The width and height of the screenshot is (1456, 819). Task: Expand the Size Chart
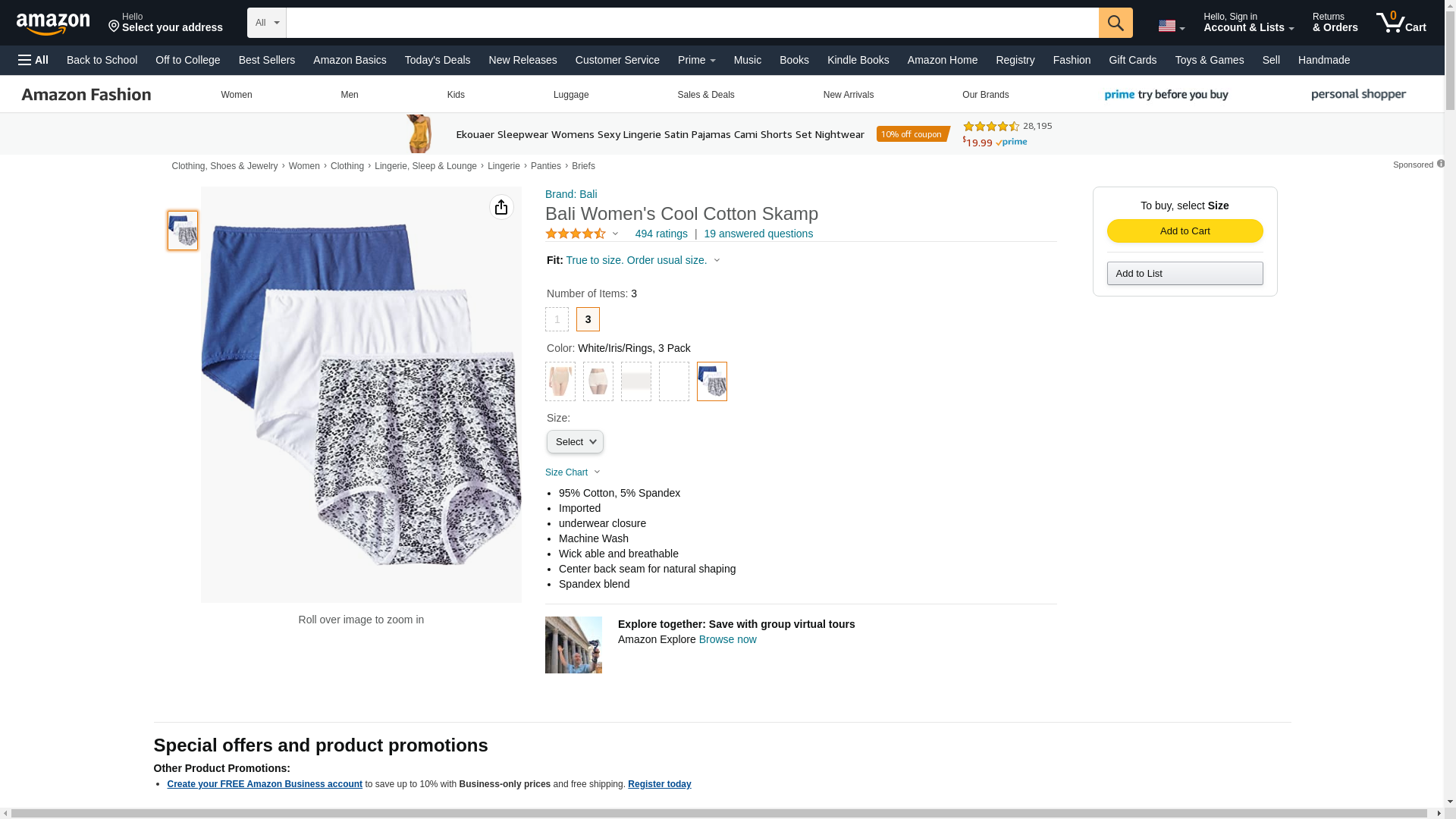pos(573,472)
